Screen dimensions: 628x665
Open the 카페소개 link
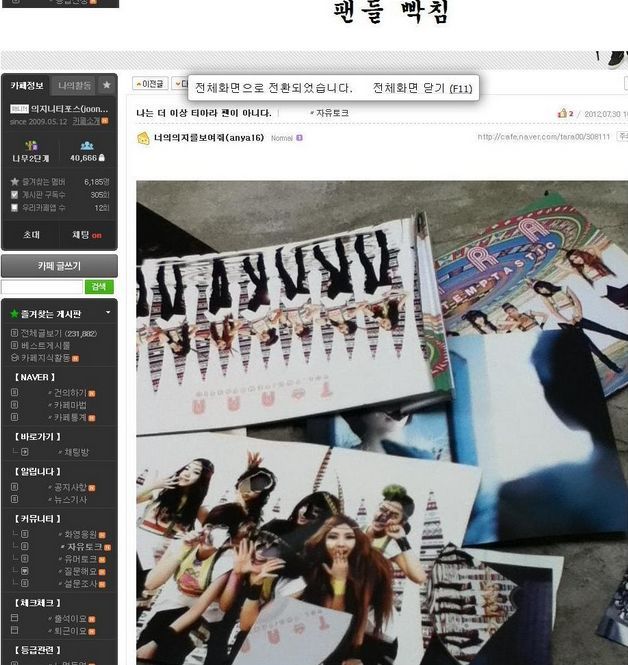86,121
